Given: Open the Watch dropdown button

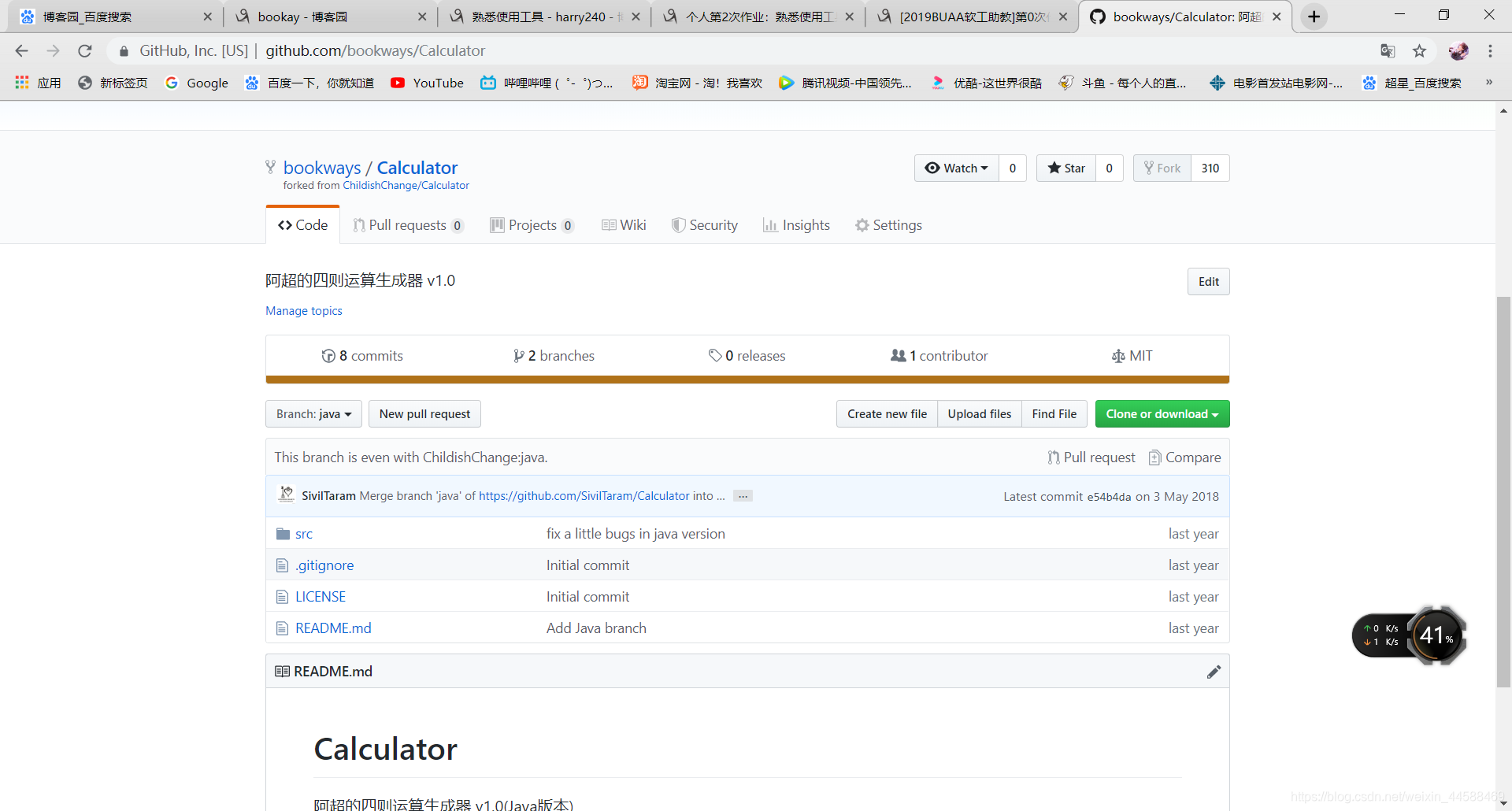Looking at the screenshot, I should 957,168.
